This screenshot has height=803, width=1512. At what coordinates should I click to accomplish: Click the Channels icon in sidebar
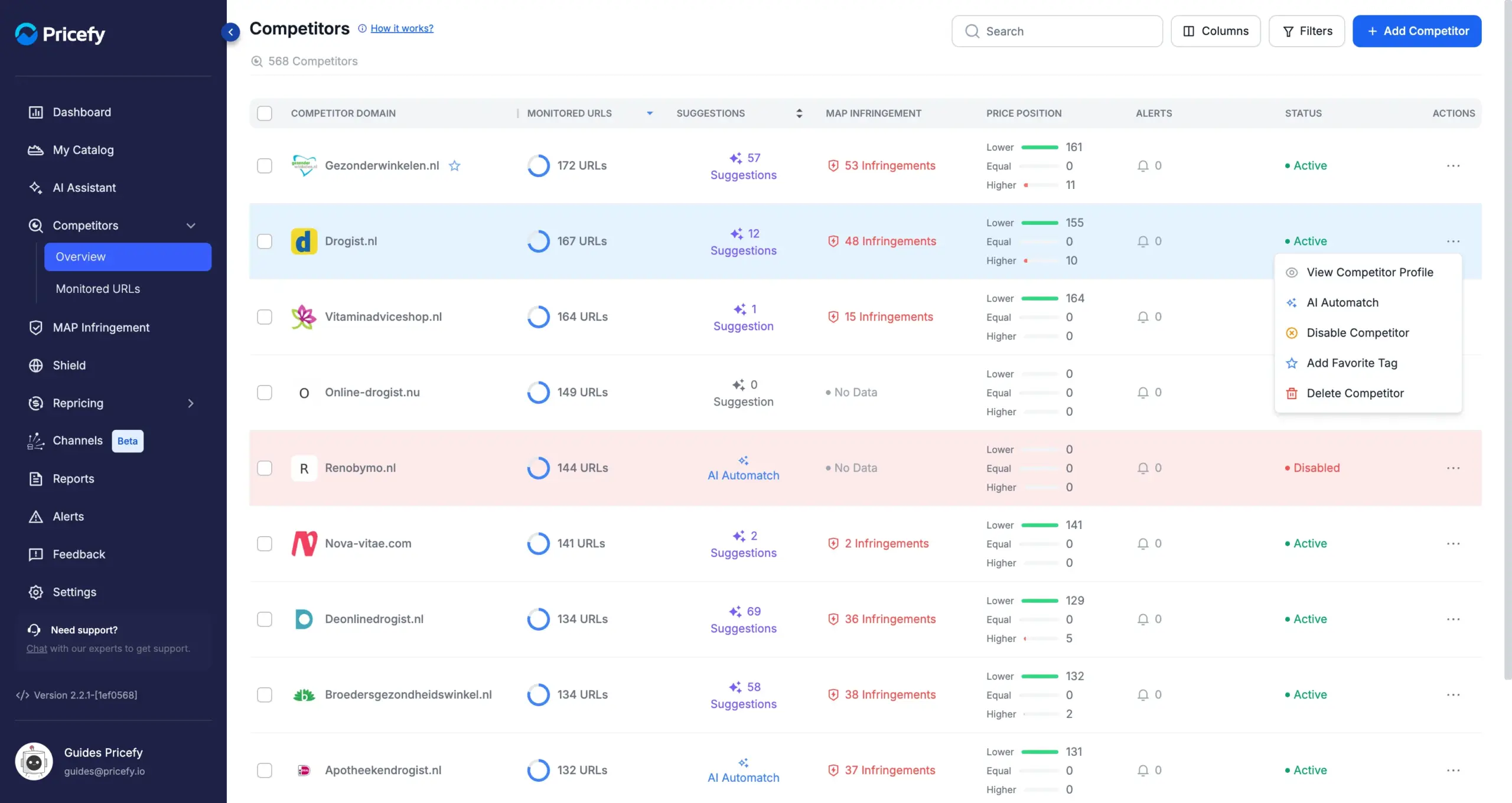tap(35, 441)
